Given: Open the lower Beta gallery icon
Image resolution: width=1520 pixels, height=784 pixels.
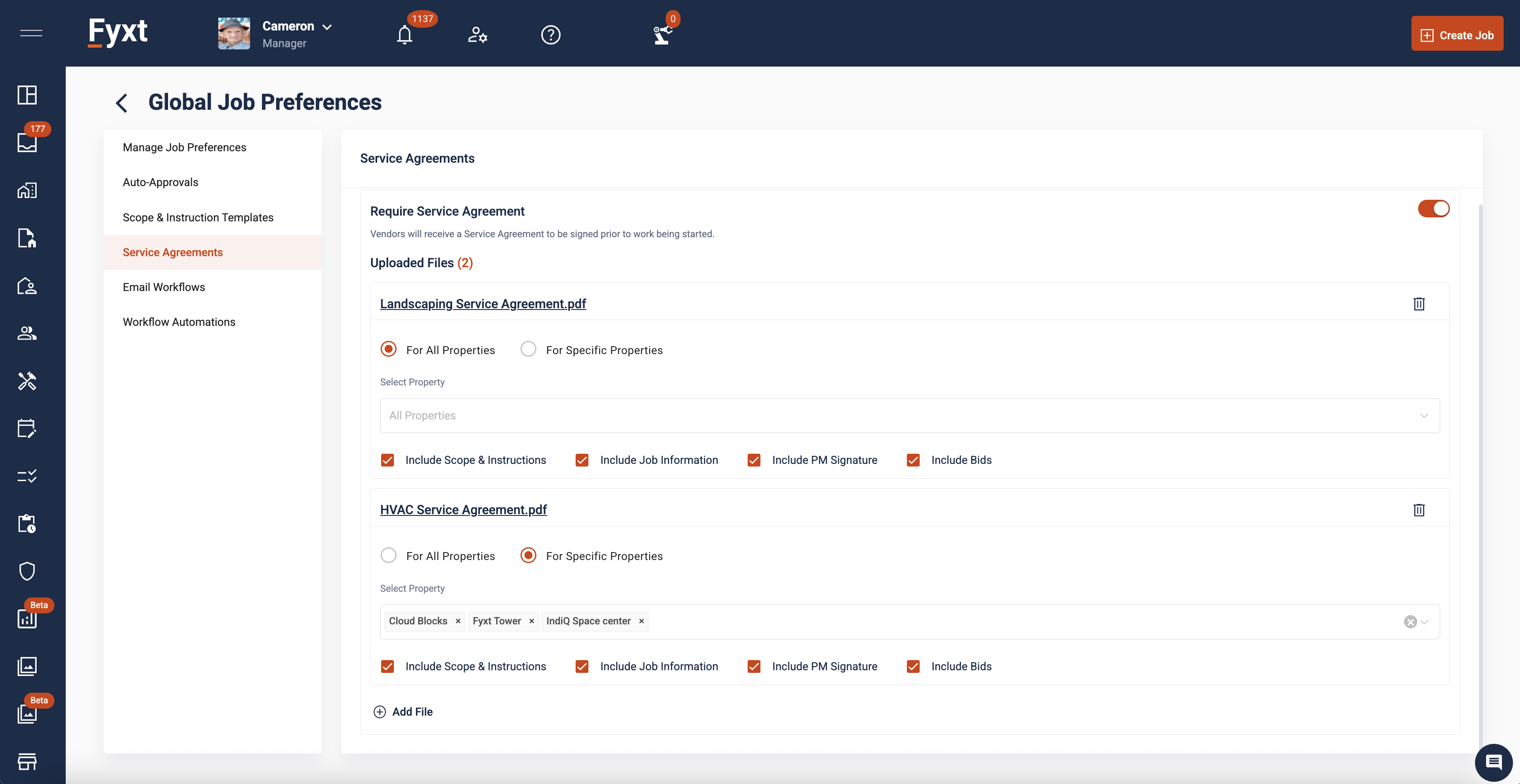Looking at the screenshot, I should click(x=27, y=714).
